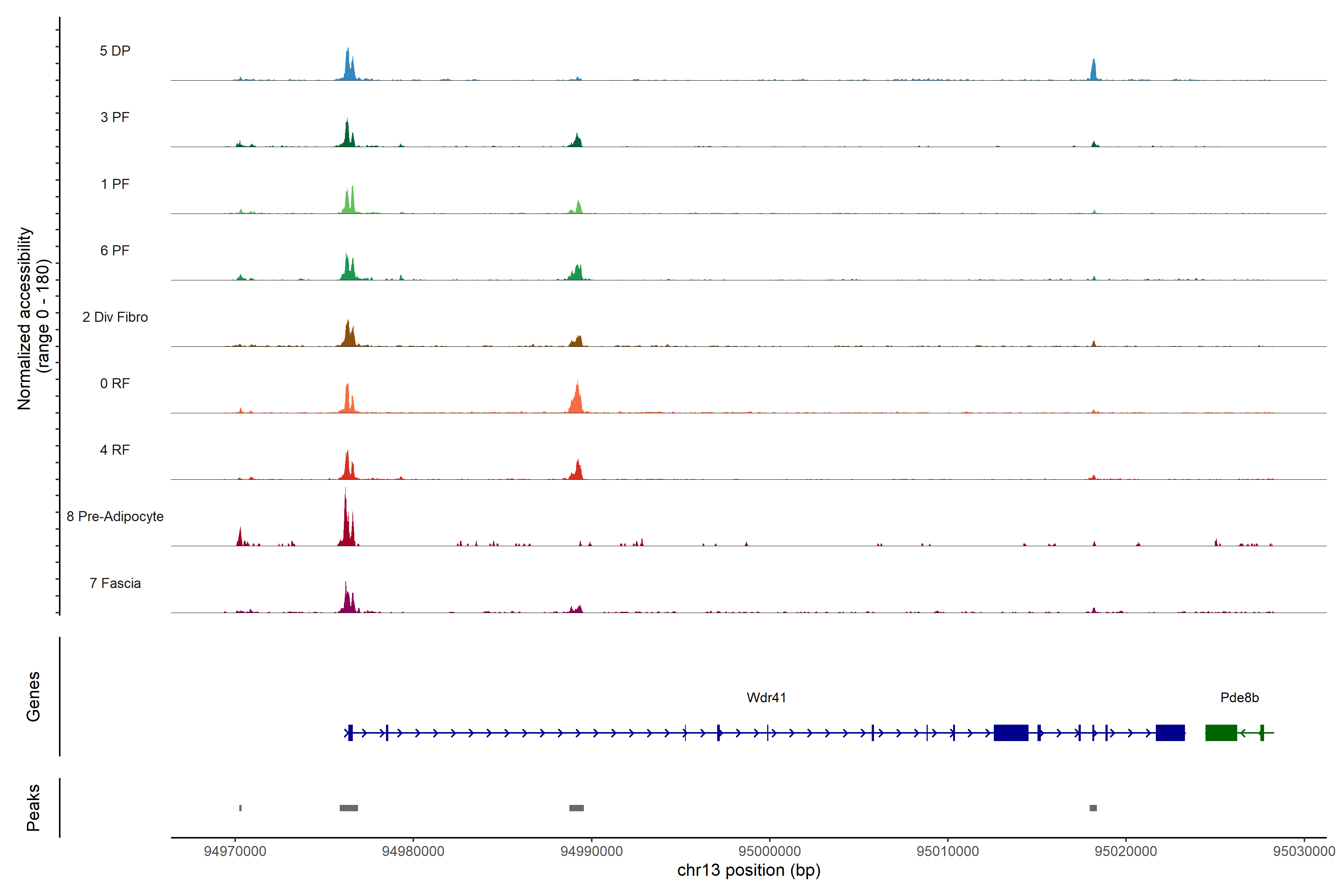
Task: Select the gray peak bar near 94976000
Action: [x=349, y=808]
